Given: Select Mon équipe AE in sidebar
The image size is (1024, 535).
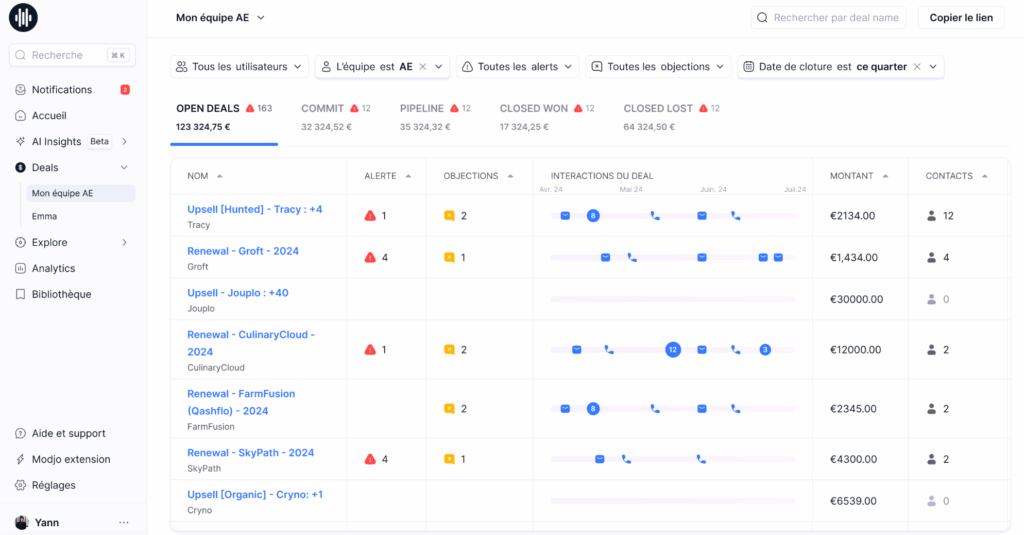Looking at the screenshot, I should click(x=80, y=193).
